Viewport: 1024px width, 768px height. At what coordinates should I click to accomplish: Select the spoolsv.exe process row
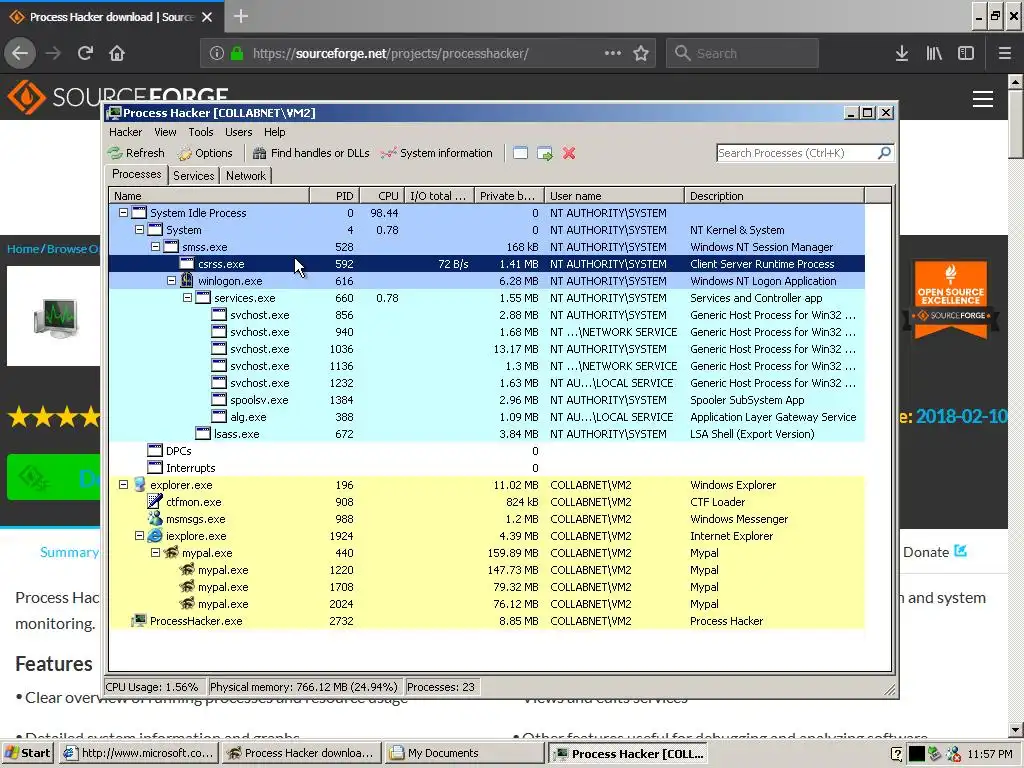pos(487,400)
